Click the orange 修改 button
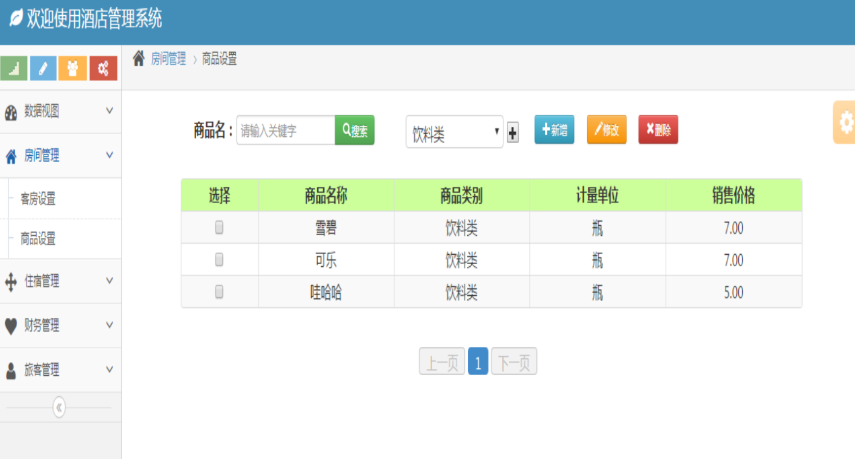855x459 pixels. [x=606, y=130]
